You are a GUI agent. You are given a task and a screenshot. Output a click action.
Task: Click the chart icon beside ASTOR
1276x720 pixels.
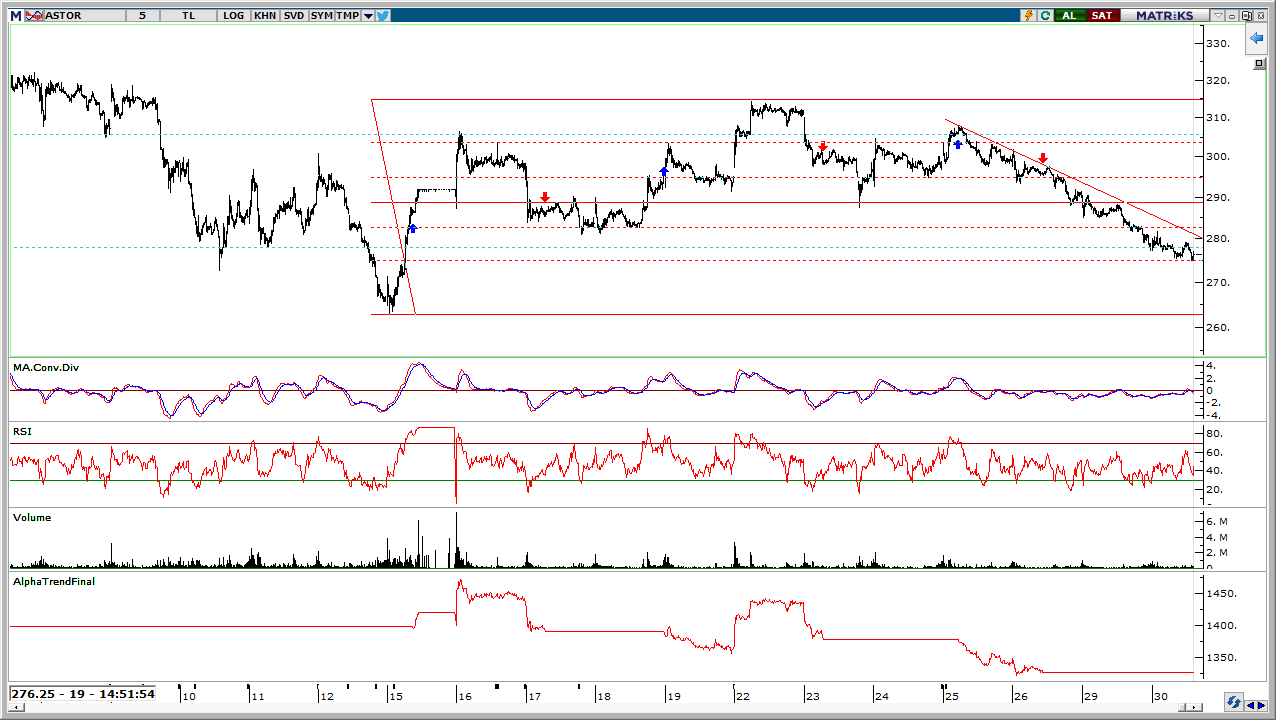coord(34,16)
